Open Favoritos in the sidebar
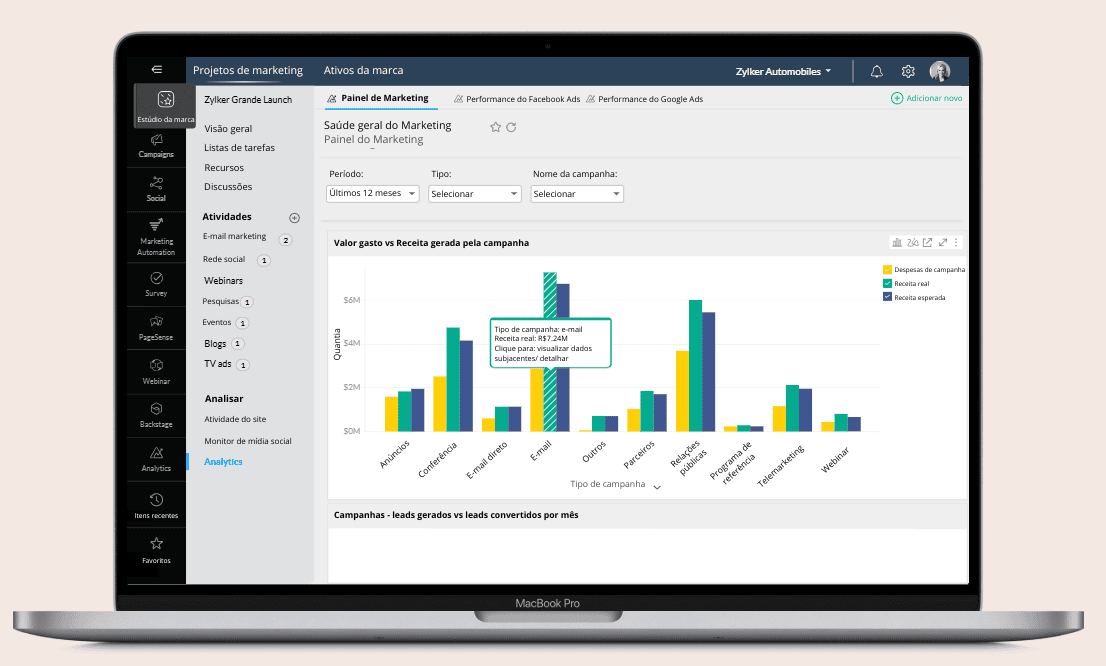This screenshot has height=666, width=1106. (156, 550)
